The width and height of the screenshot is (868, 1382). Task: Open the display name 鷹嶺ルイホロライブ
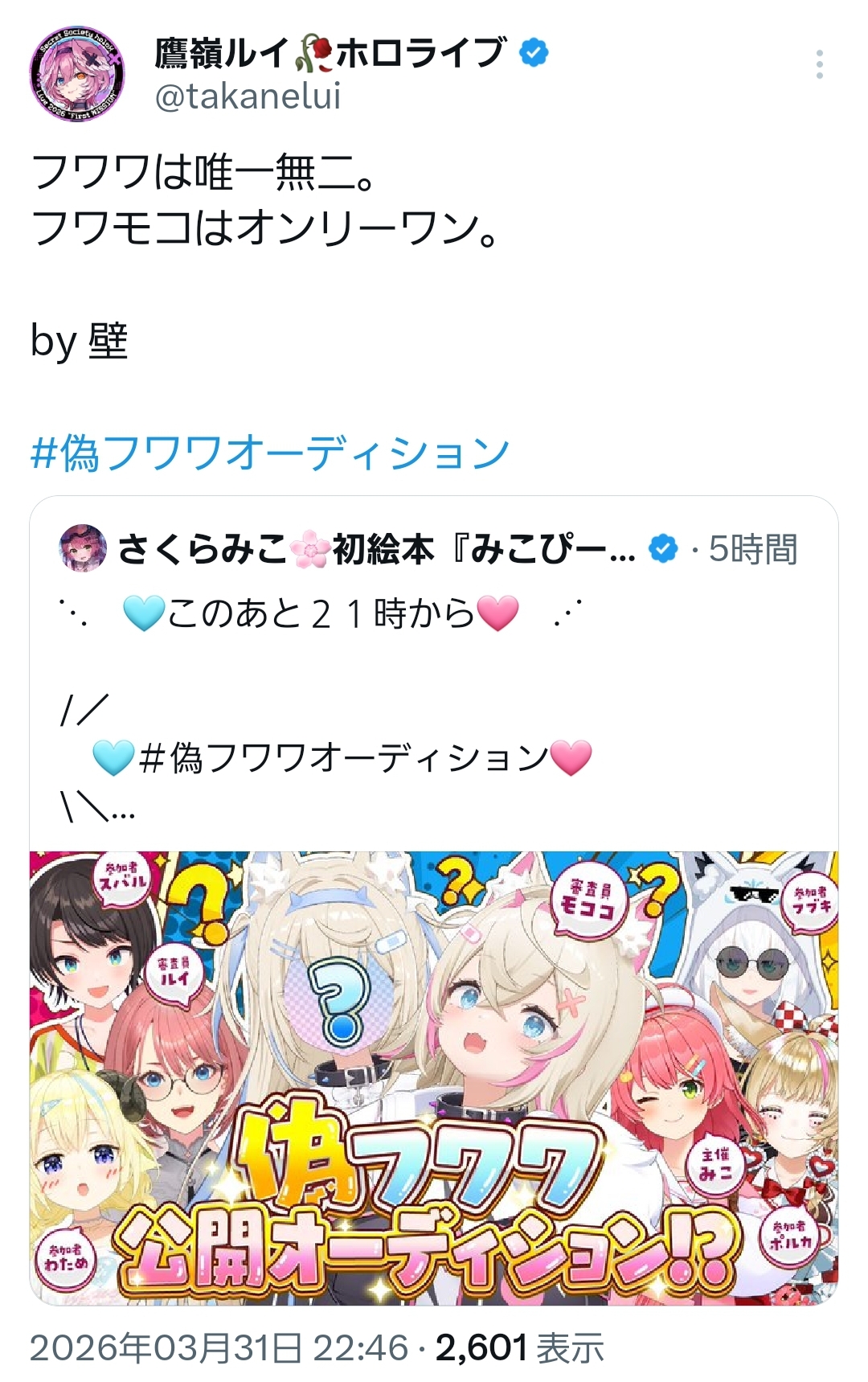pos(330,53)
